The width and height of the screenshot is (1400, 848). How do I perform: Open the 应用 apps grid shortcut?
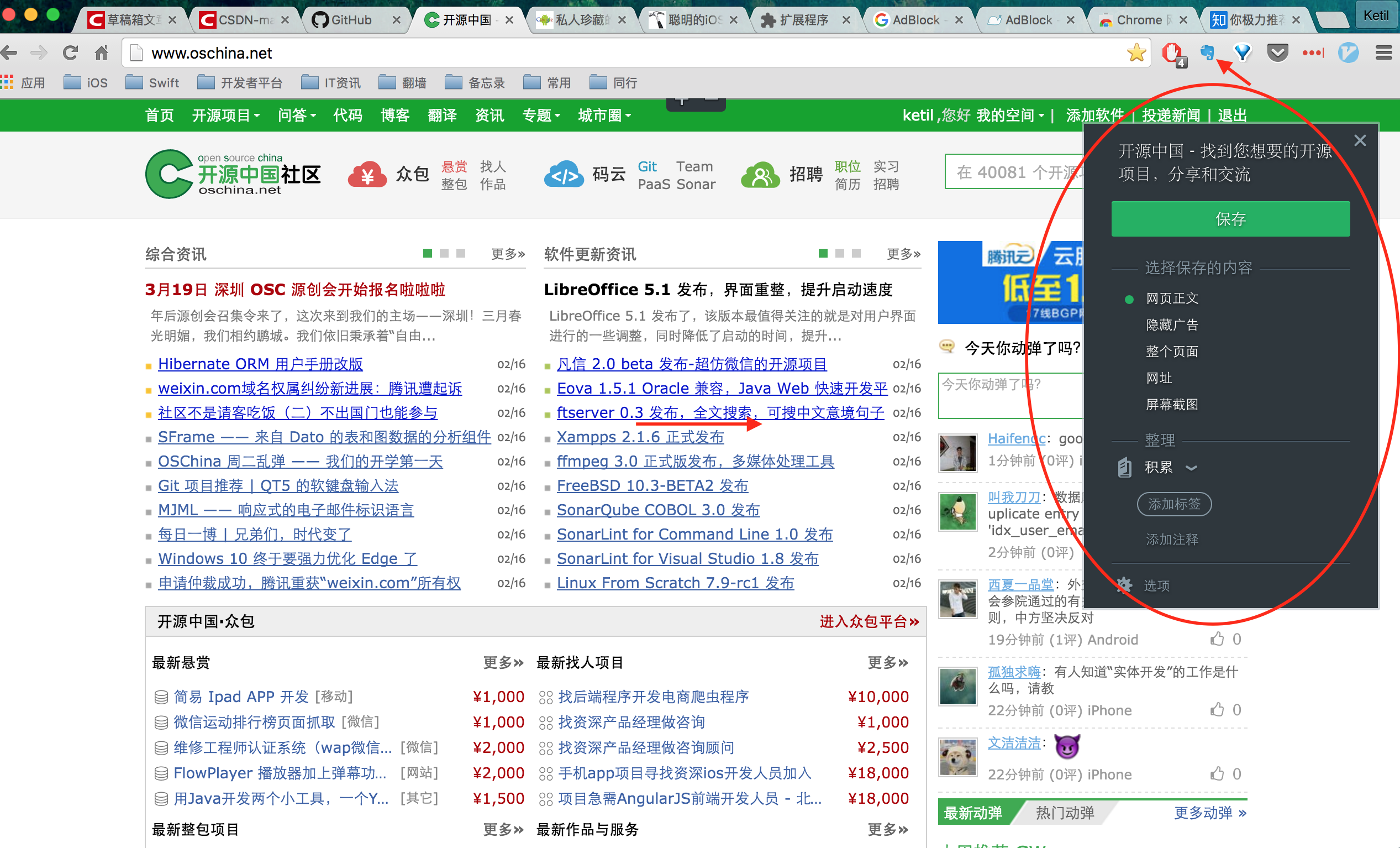[23, 83]
